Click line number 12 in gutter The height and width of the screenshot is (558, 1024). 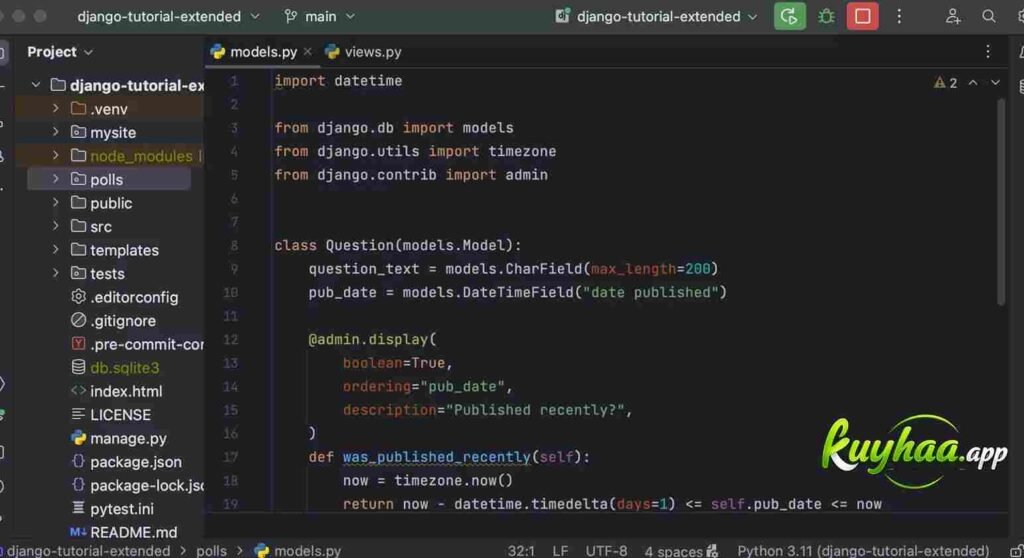pos(231,339)
